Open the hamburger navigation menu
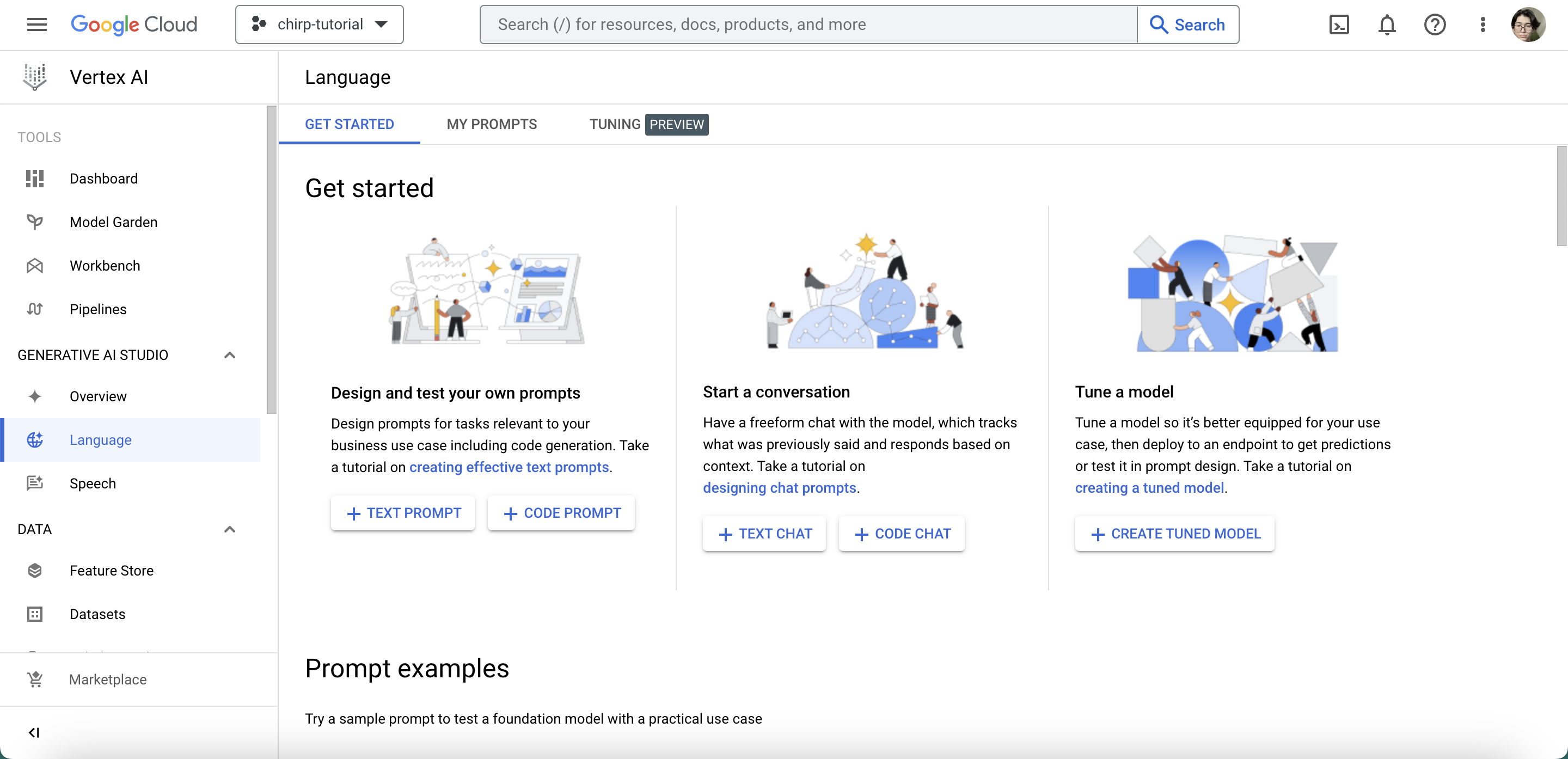Screen dimensions: 1568x759 [x=36, y=25]
